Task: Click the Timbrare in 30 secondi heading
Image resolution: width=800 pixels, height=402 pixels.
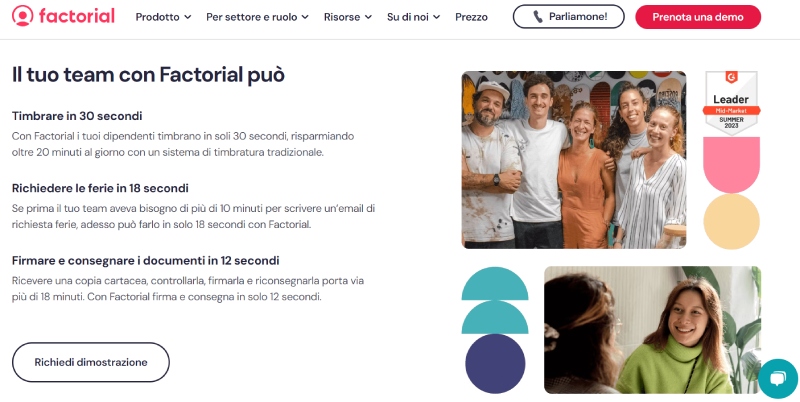Action: (77, 116)
